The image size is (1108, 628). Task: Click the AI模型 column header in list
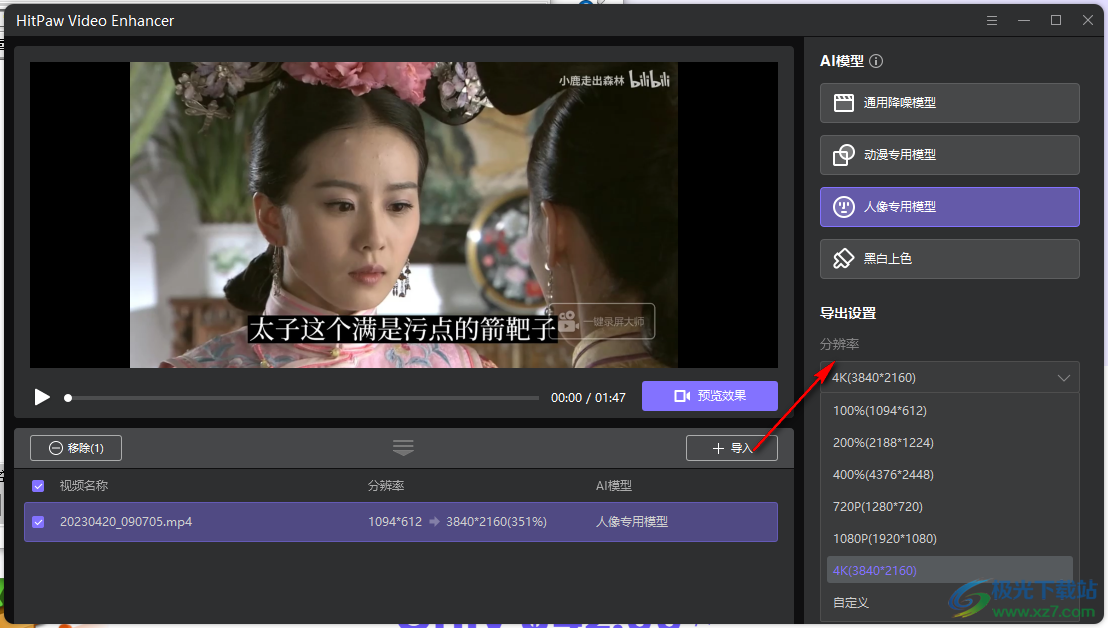tap(613, 486)
